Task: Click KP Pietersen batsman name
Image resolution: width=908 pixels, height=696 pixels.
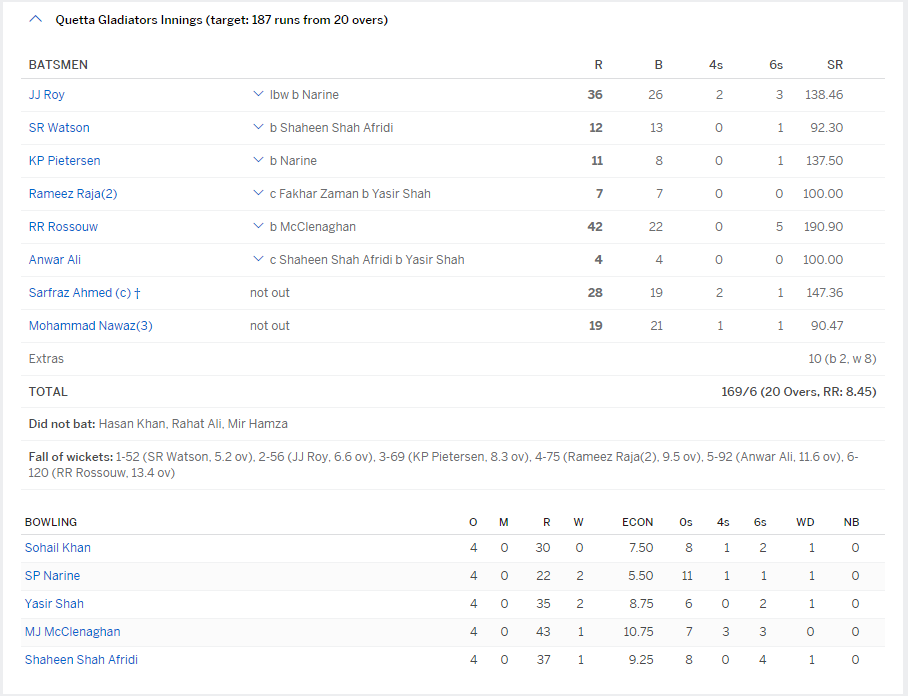Action: pos(64,161)
